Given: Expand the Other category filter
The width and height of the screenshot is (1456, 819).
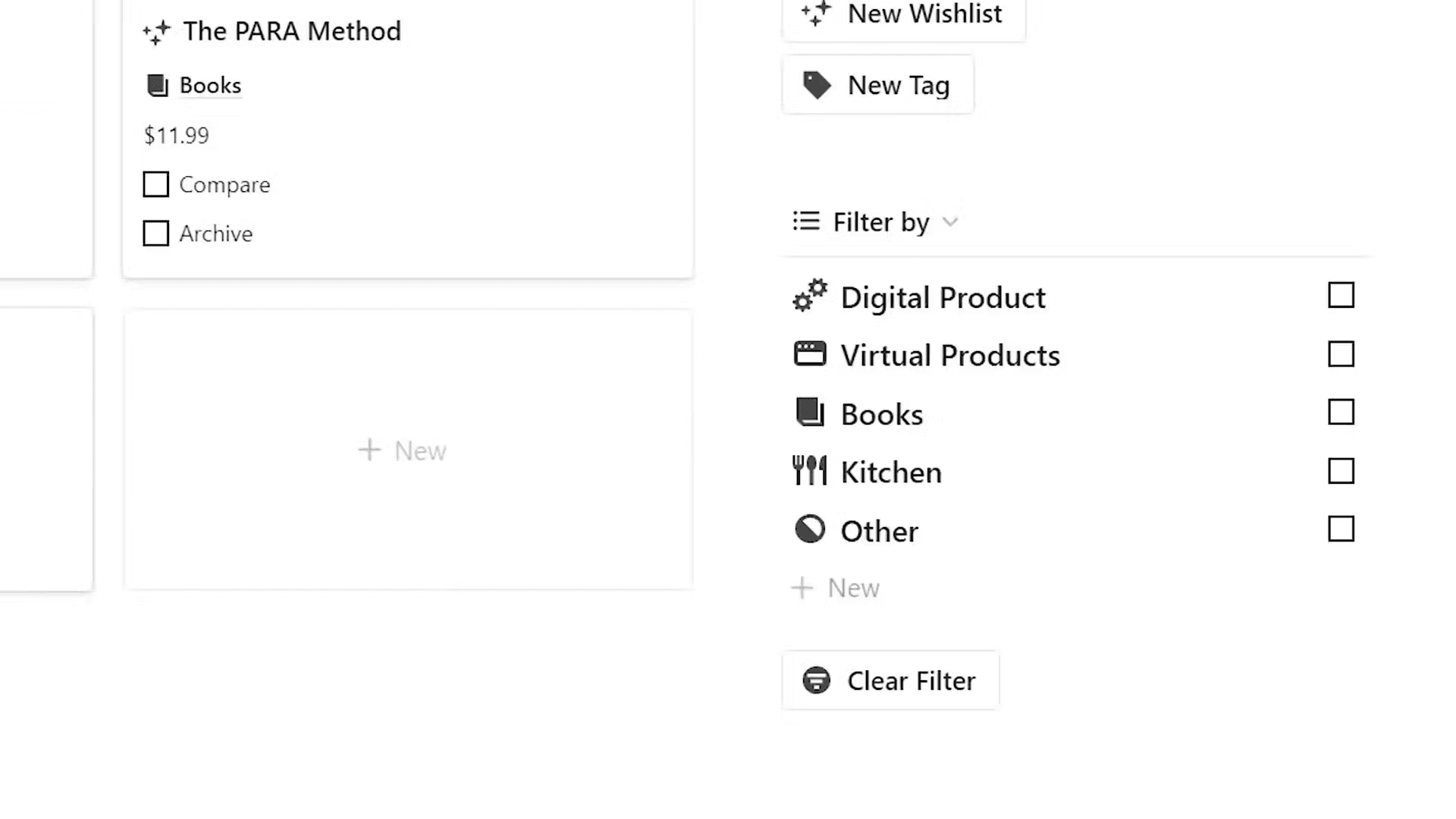Looking at the screenshot, I should tap(1342, 529).
